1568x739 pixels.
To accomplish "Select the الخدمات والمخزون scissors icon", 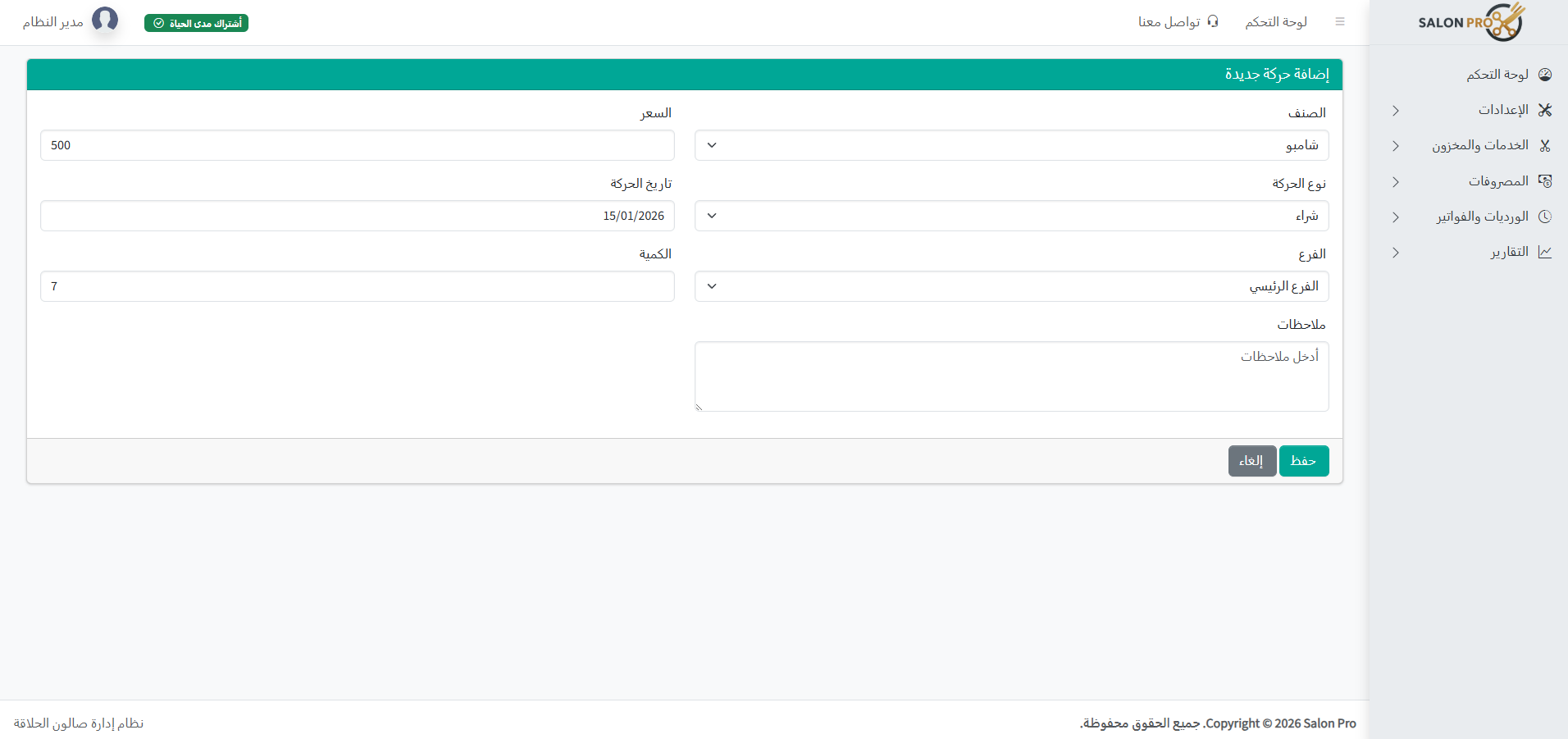I will coord(1545,145).
